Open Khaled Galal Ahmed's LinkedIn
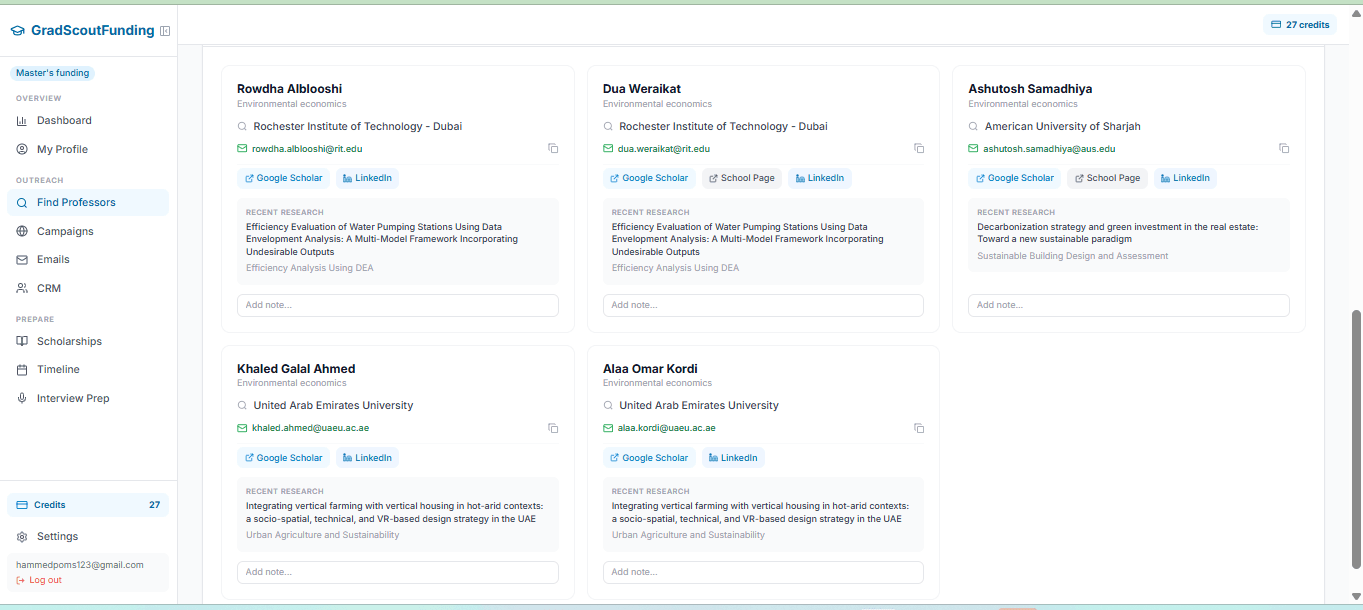Image resolution: width=1363 pixels, height=610 pixels. coord(367,458)
